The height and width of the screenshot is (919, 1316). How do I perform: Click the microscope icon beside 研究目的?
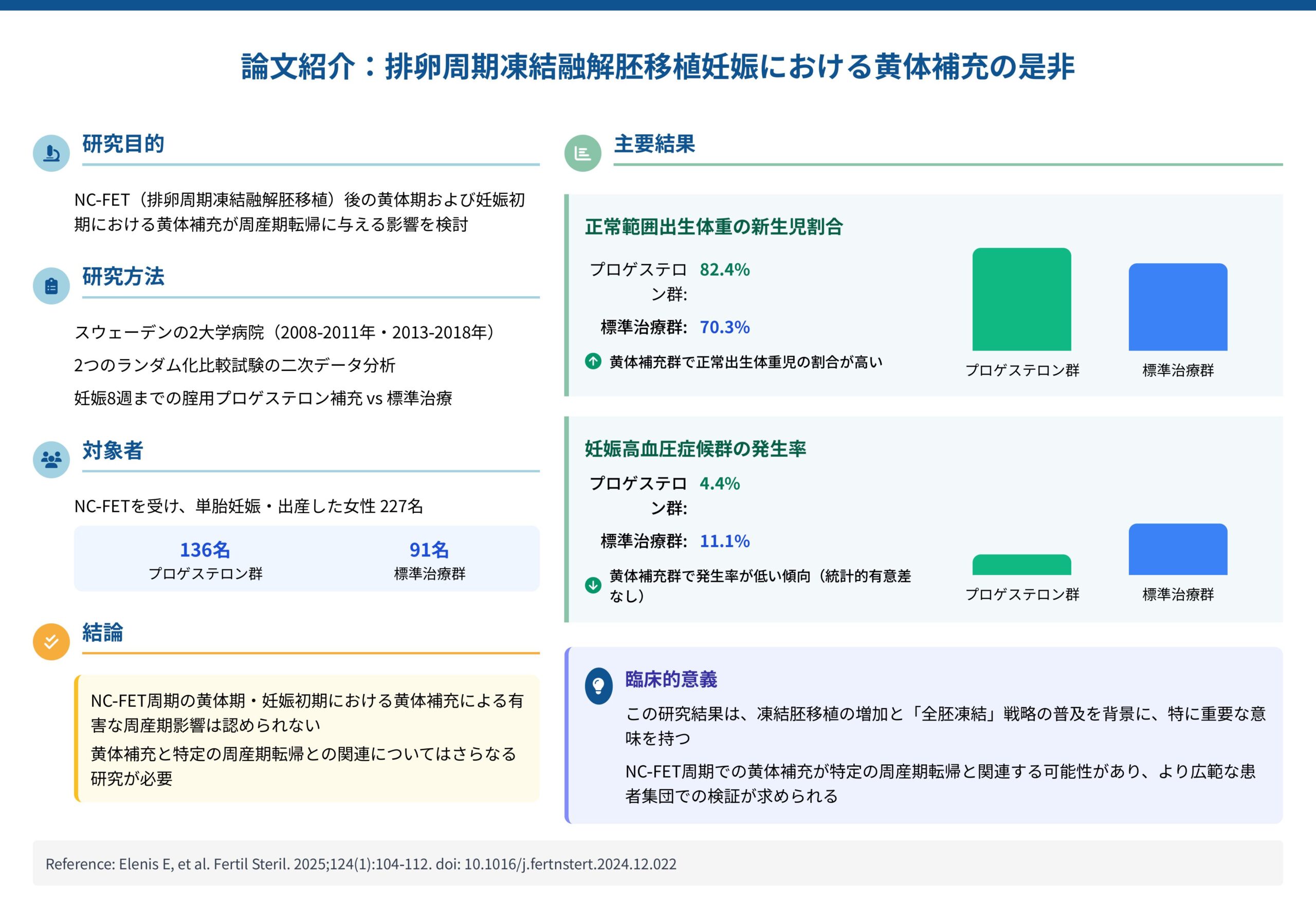pos(51,153)
